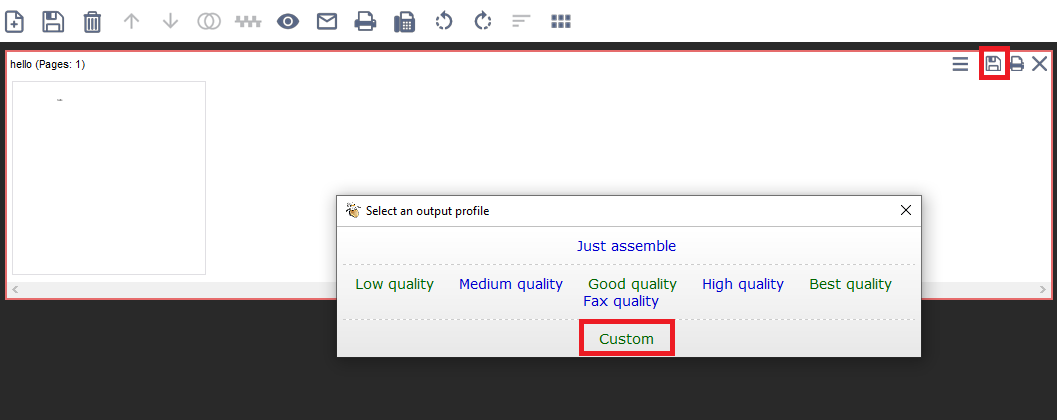Screen dimensions: 1057x420
Task: Click the trash delete icon
Action: click(92, 22)
